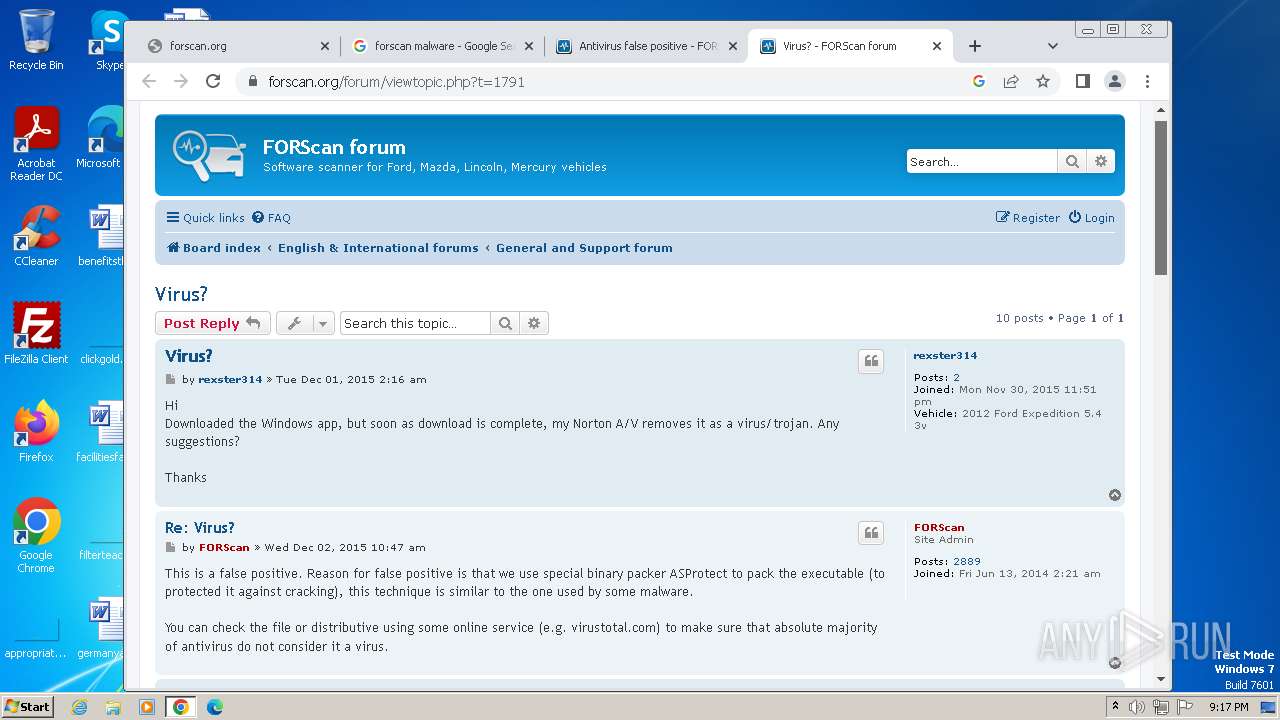Close the forscan.org tab
Image resolution: width=1280 pixels, height=720 pixels.
coord(325,46)
